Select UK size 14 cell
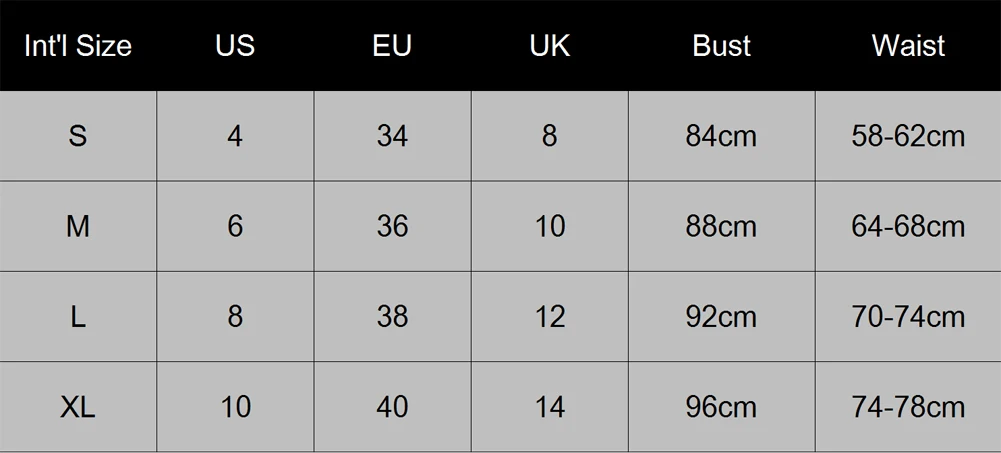Image resolution: width=1001 pixels, height=453 pixels. pyautogui.click(x=550, y=407)
